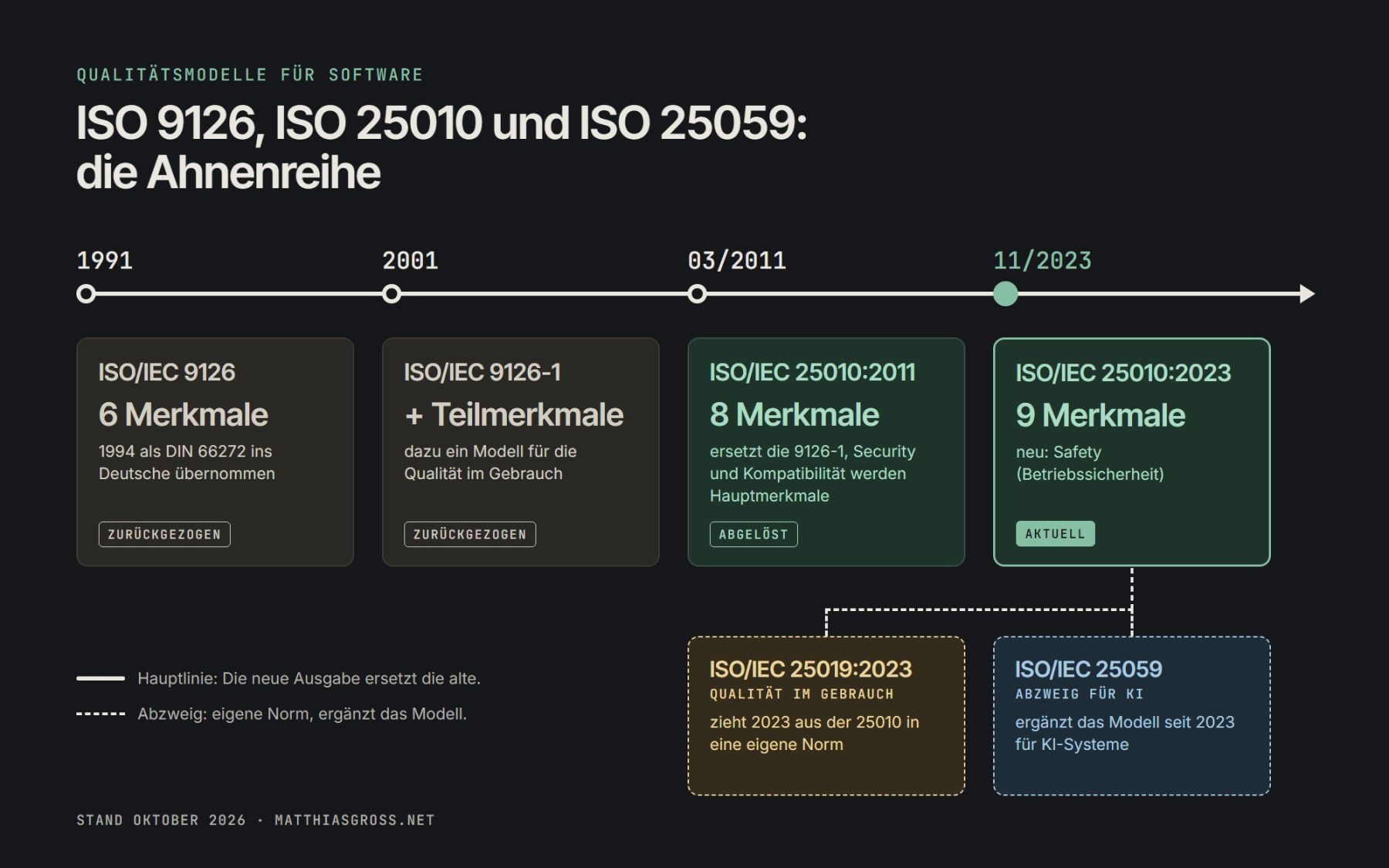Click the 'neu: Safety (Betriebssicherheit)' text
1389x868 pixels.
1090,463
